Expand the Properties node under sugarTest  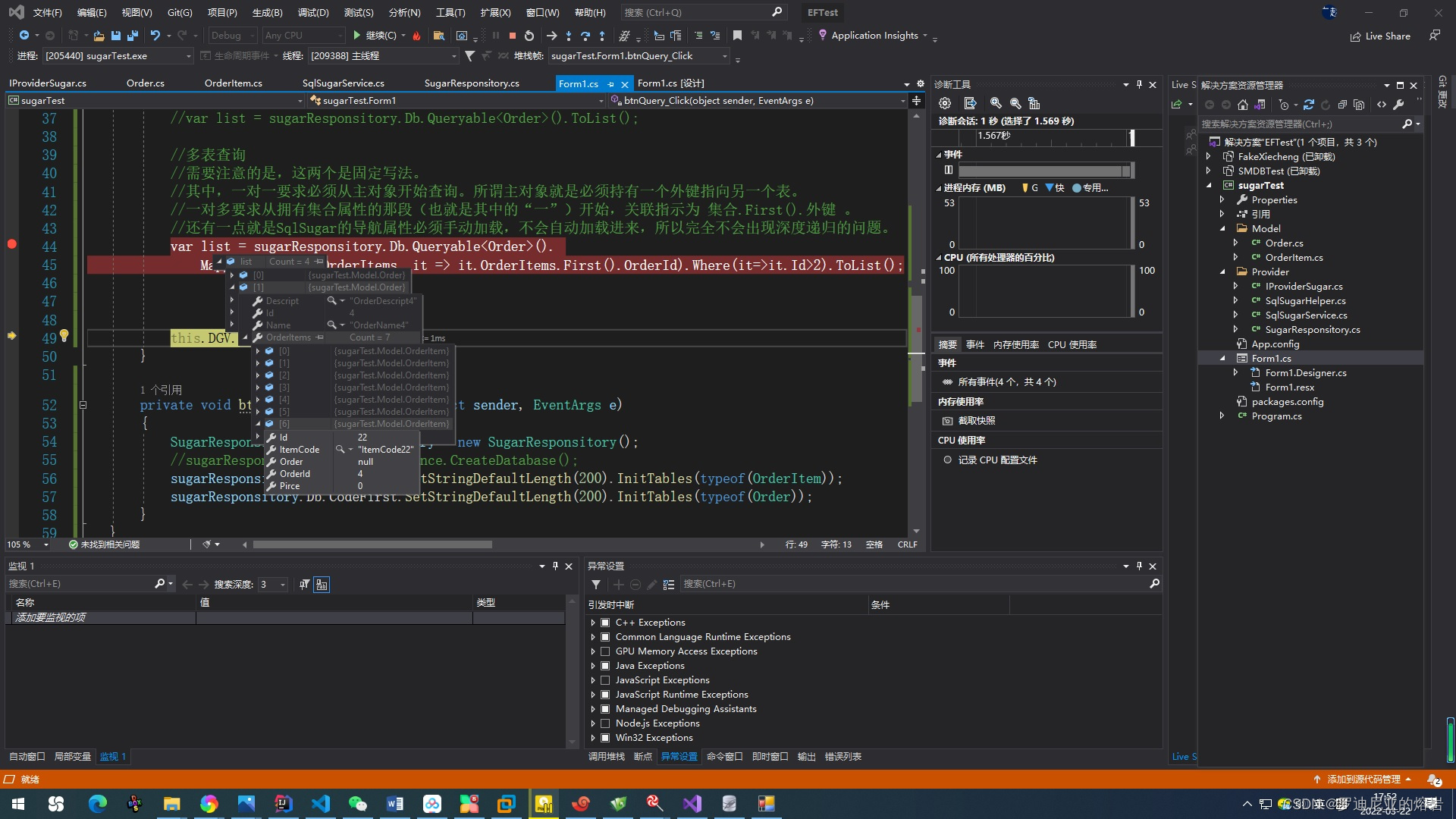(1222, 200)
